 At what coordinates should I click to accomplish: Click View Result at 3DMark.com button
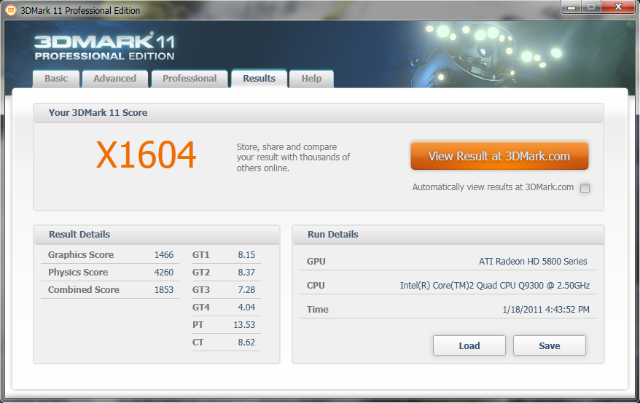coord(499,156)
